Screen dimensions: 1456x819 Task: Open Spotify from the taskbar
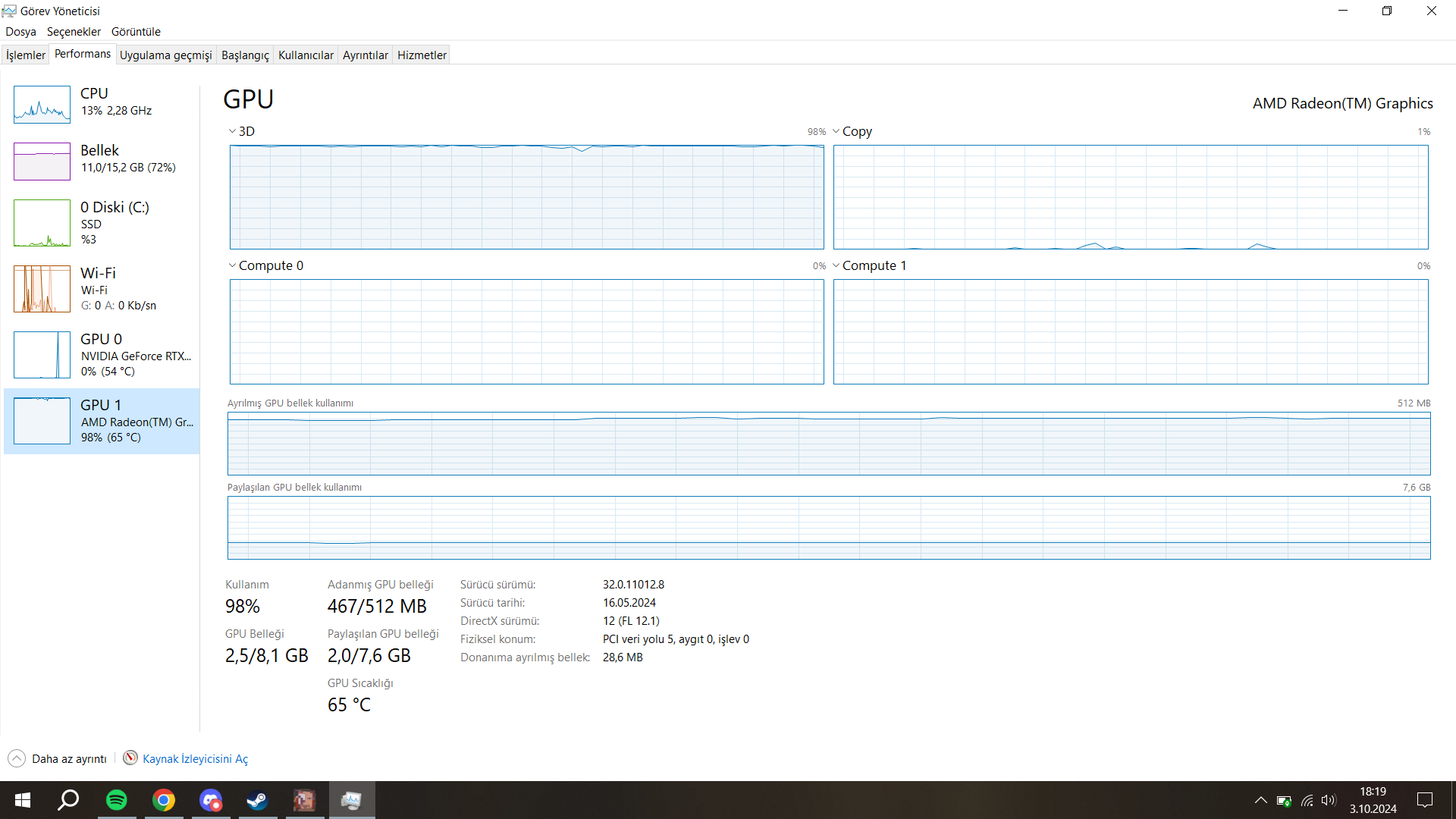(117, 800)
